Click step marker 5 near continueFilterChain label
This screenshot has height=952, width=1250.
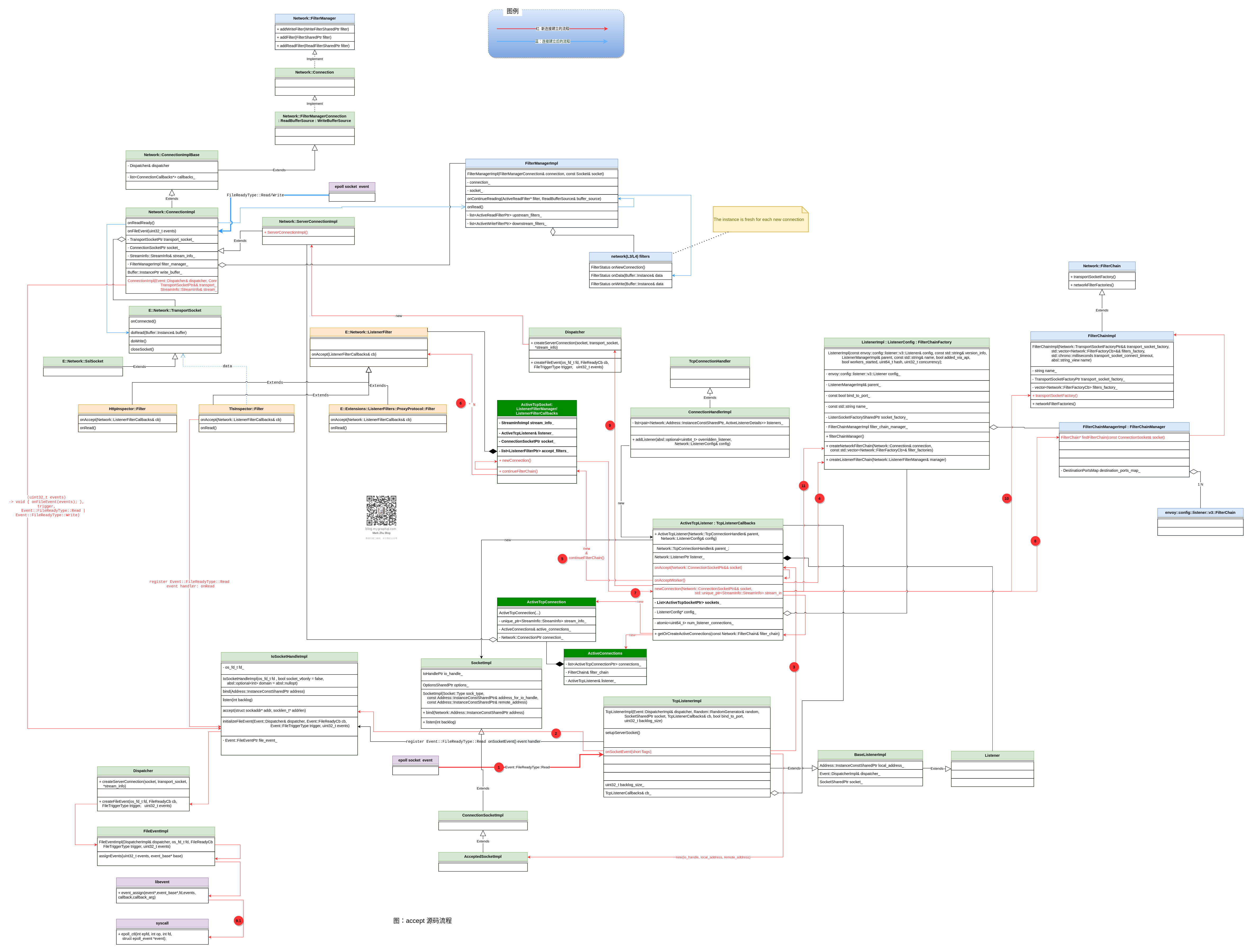click(x=562, y=558)
